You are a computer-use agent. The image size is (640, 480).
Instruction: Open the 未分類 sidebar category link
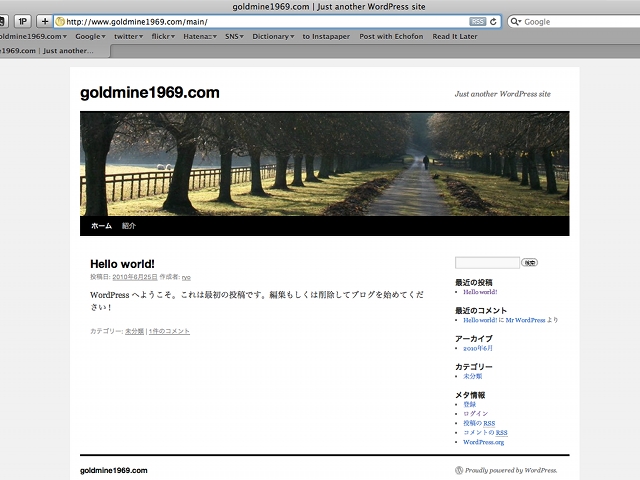point(472,376)
